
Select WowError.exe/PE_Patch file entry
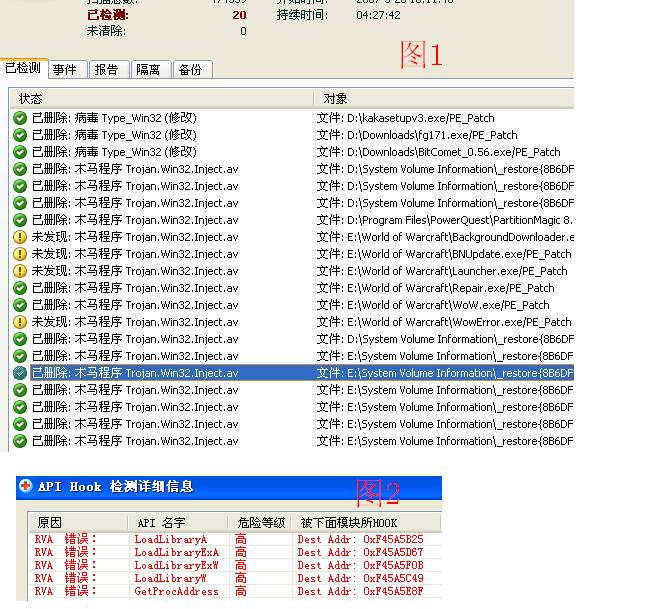click(444, 322)
